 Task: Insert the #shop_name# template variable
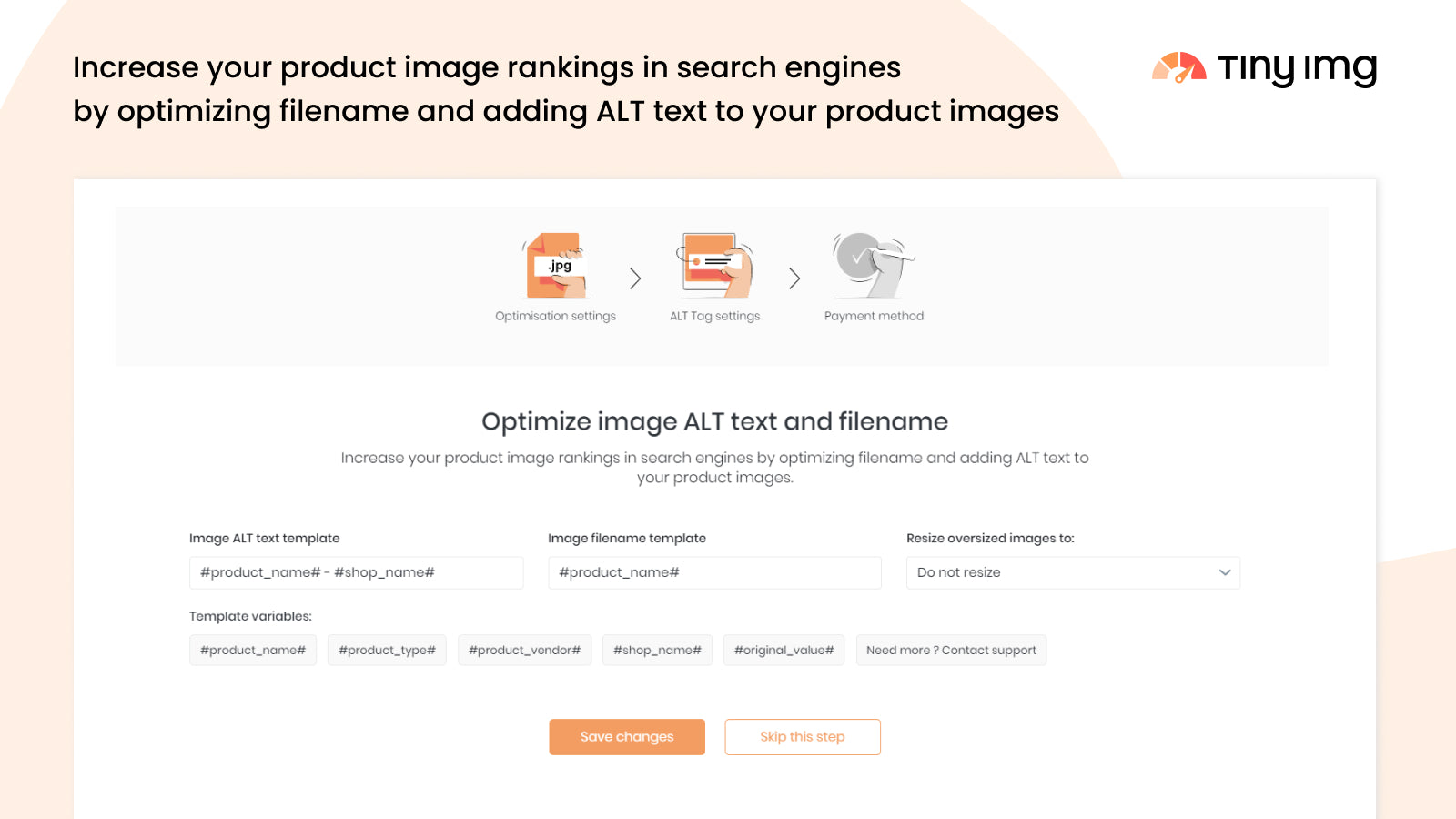click(x=657, y=651)
